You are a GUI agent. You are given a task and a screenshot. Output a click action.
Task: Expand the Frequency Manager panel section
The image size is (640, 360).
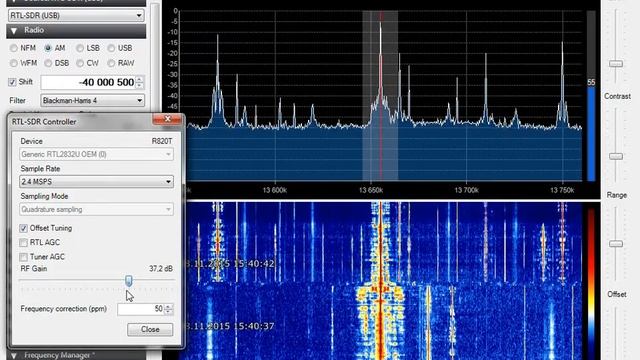pyautogui.click(x=14, y=356)
